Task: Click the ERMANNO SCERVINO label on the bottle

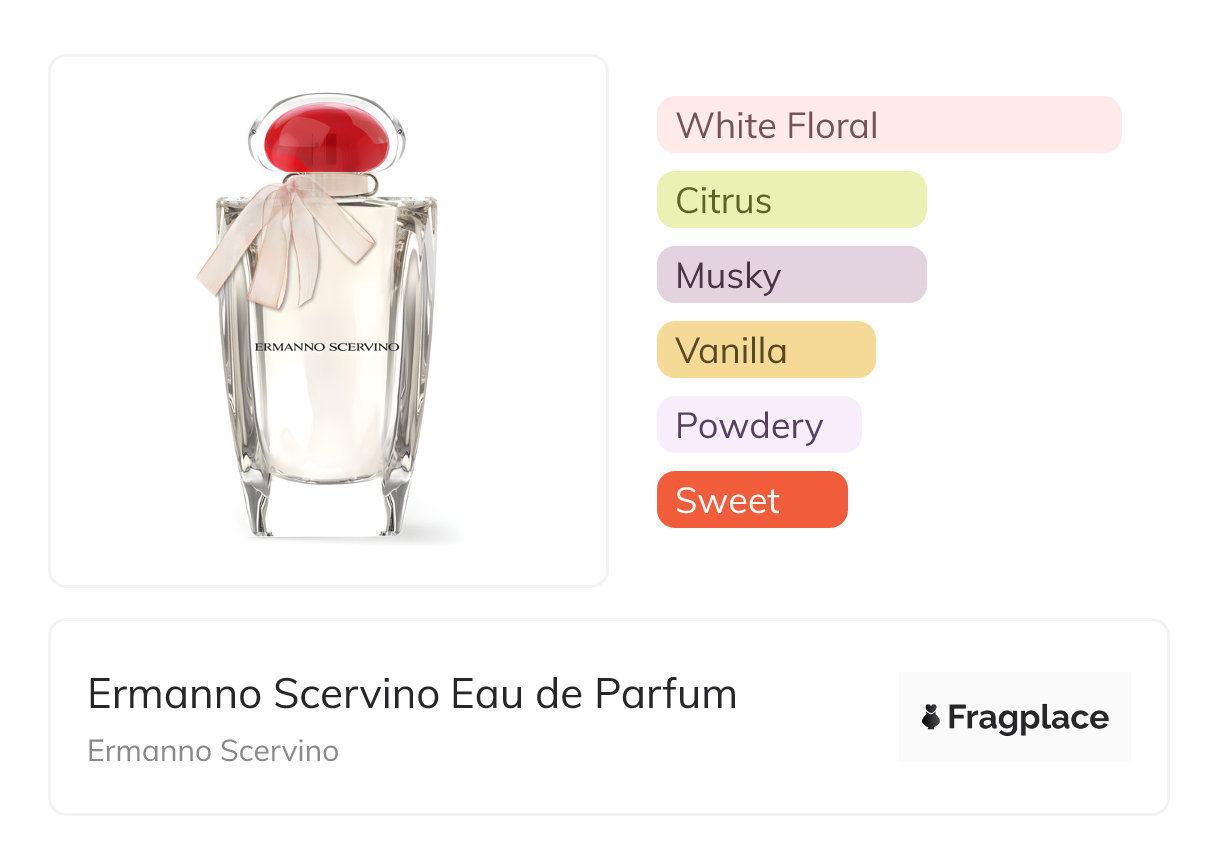Action: 327,347
